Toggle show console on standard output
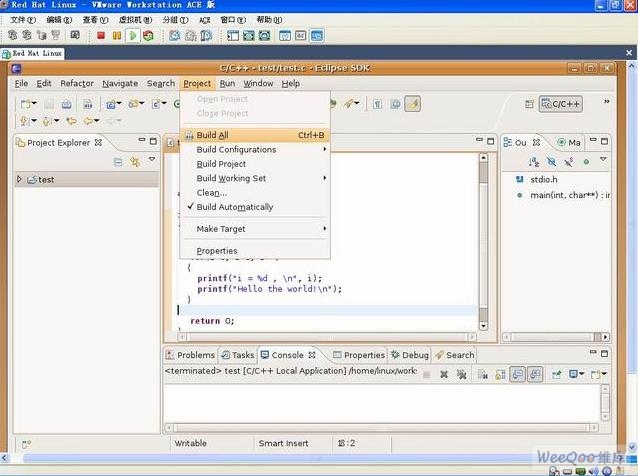This screenshot has width=638, height=476. [518, 374]
